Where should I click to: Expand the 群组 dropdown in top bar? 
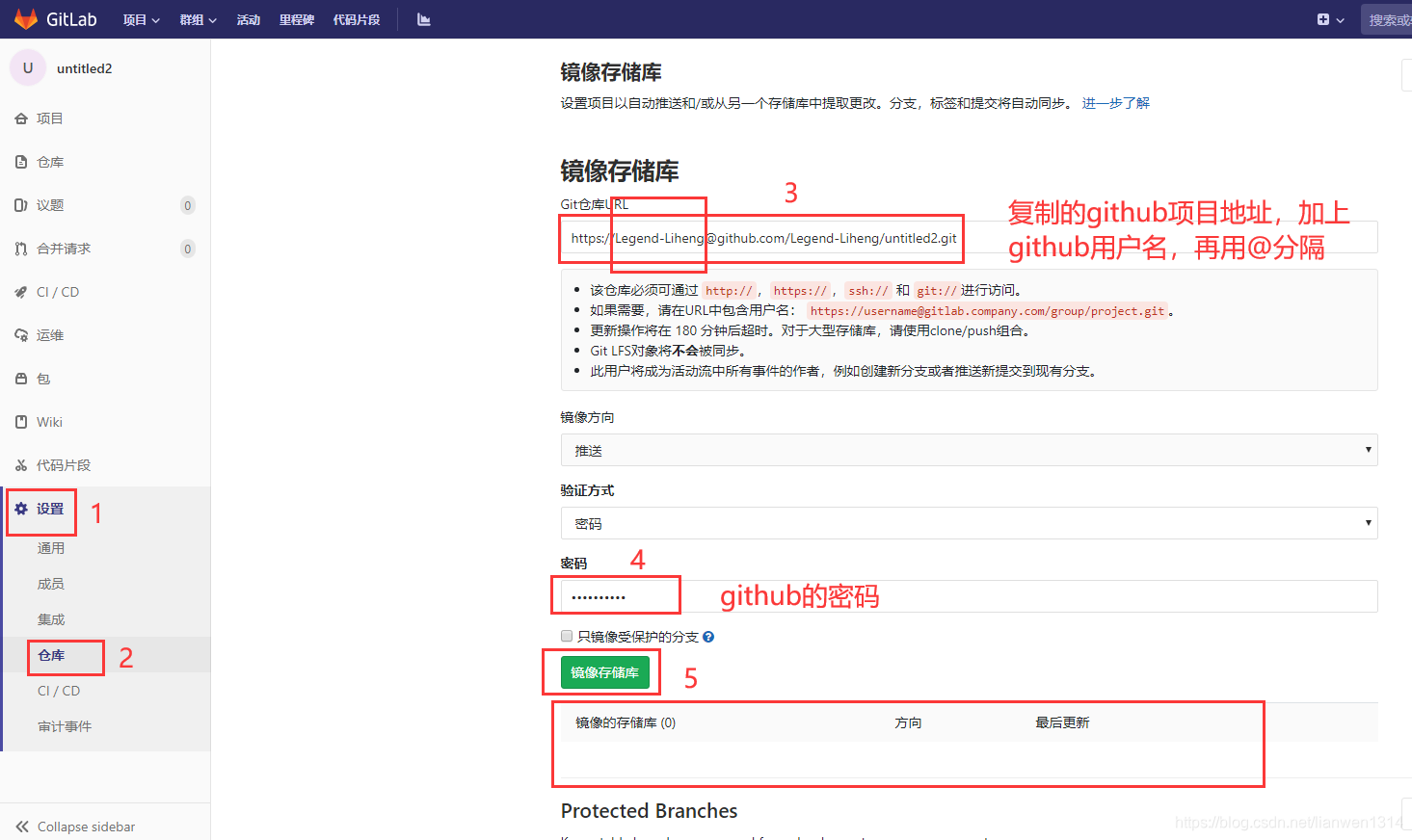click(197, 18)
